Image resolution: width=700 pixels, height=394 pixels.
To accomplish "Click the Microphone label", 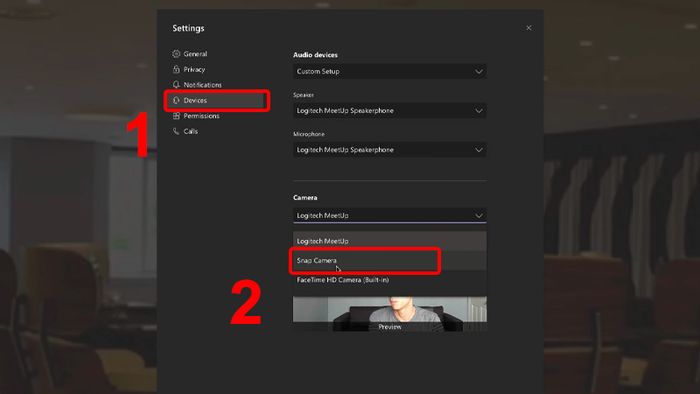I will [x=308, y=134].
